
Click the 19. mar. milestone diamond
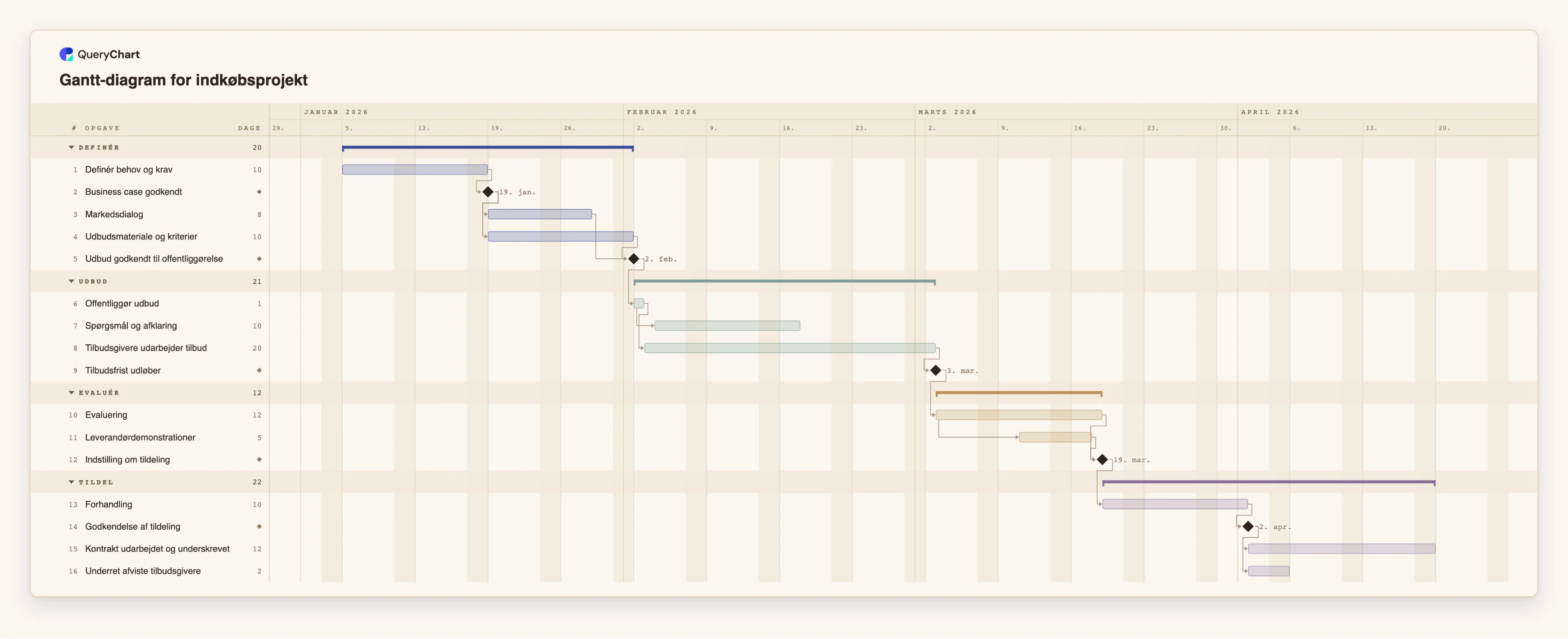pyautogui.click(x=1102, y=459)
